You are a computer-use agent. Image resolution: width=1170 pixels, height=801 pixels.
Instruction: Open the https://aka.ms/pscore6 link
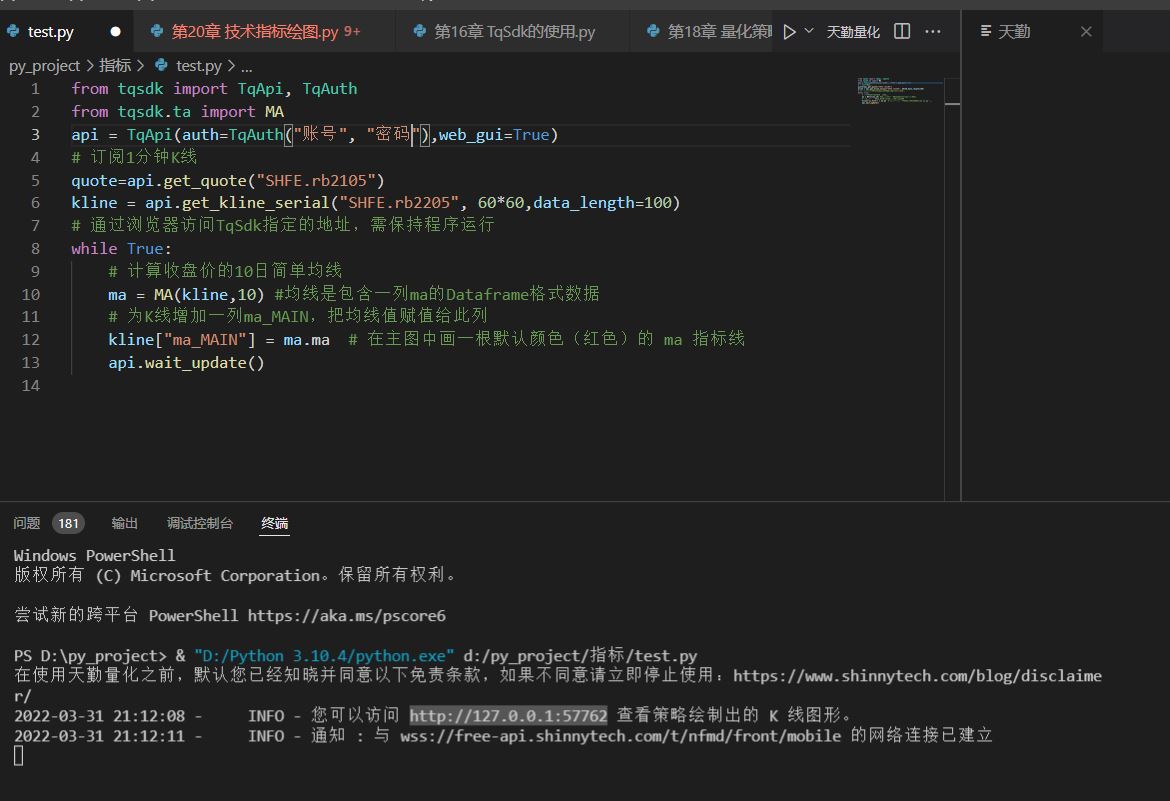346,616
